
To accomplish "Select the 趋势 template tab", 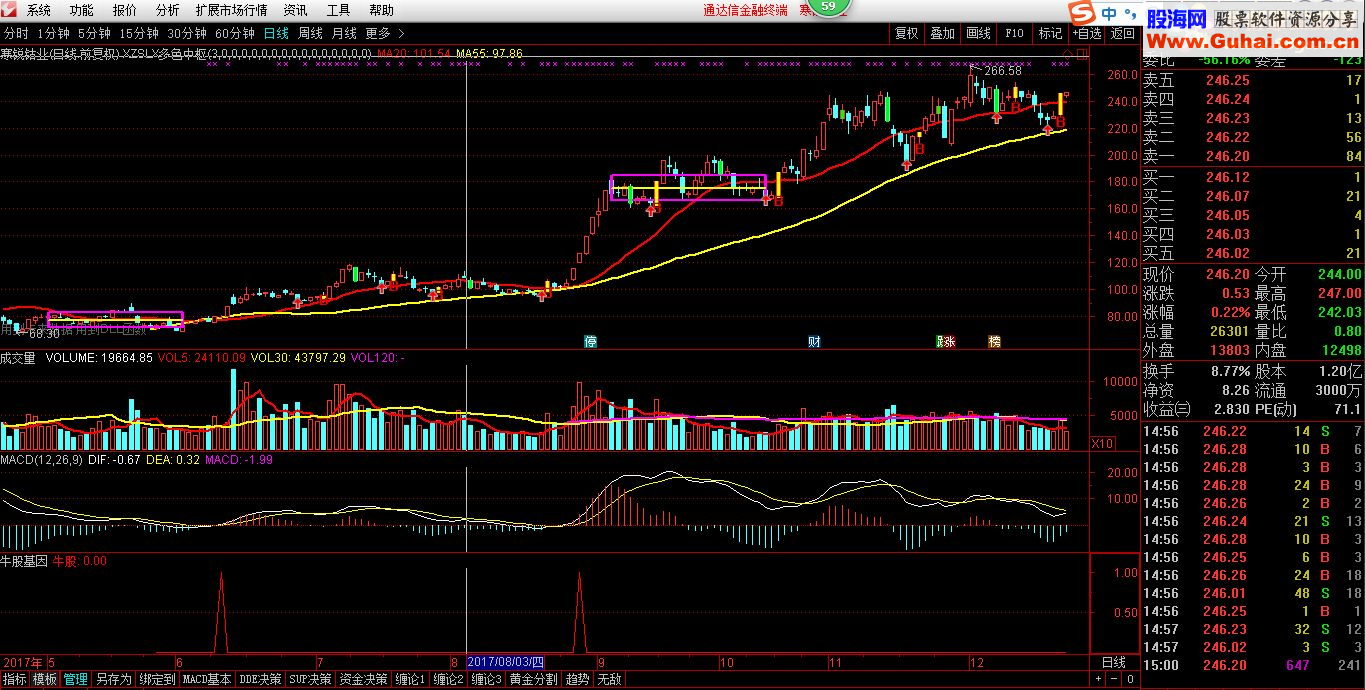I will coord(577,679).
